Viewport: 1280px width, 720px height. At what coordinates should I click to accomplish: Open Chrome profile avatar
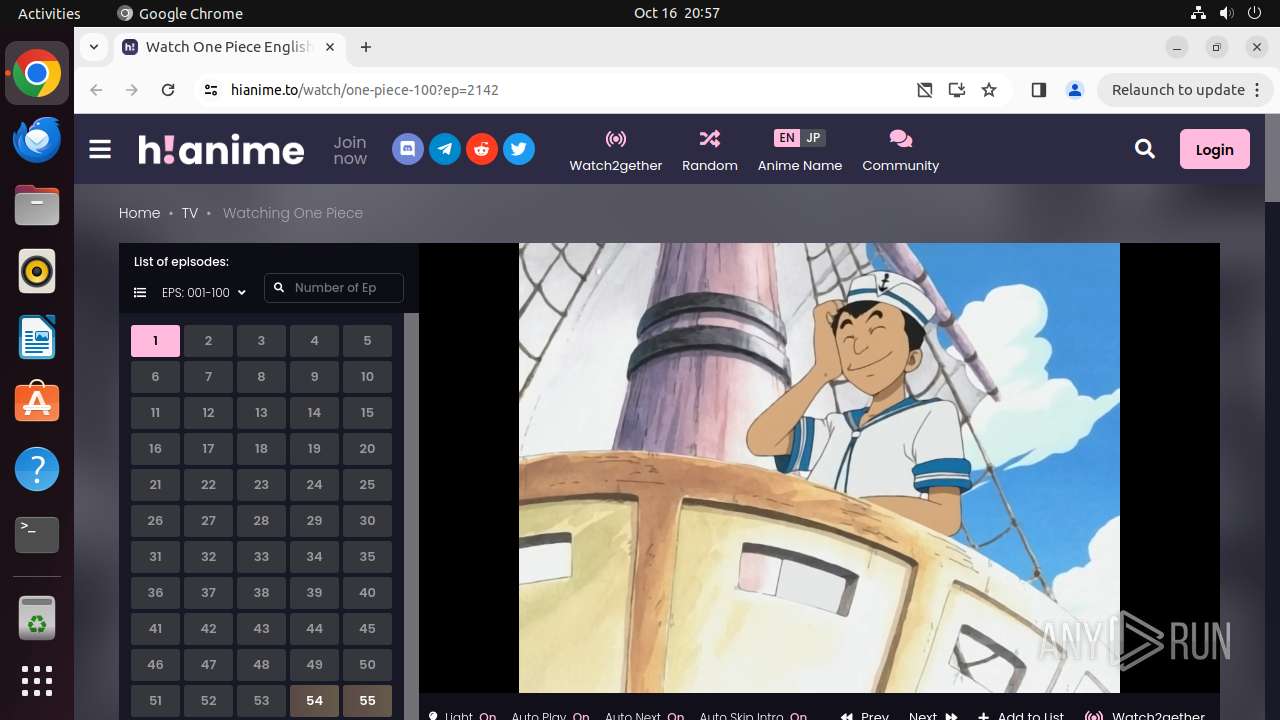click(1075, 90)
